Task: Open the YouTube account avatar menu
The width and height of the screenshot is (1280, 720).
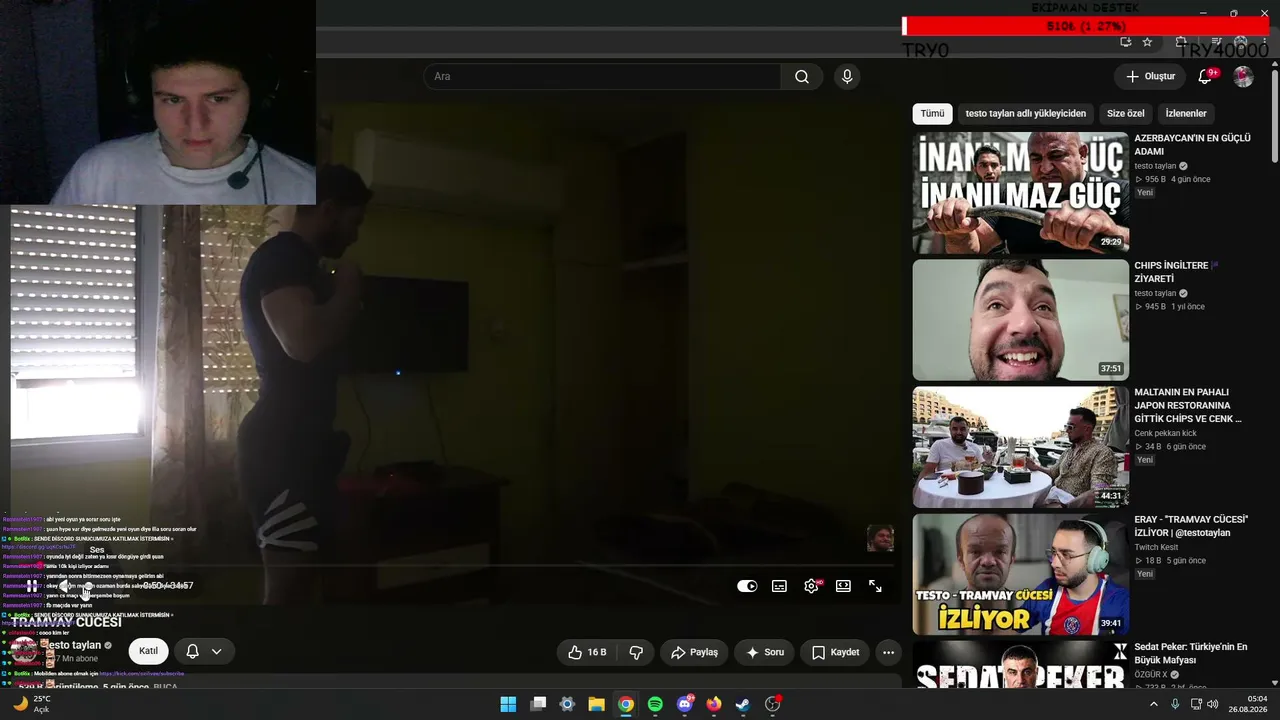Action: coord(1243,77)
